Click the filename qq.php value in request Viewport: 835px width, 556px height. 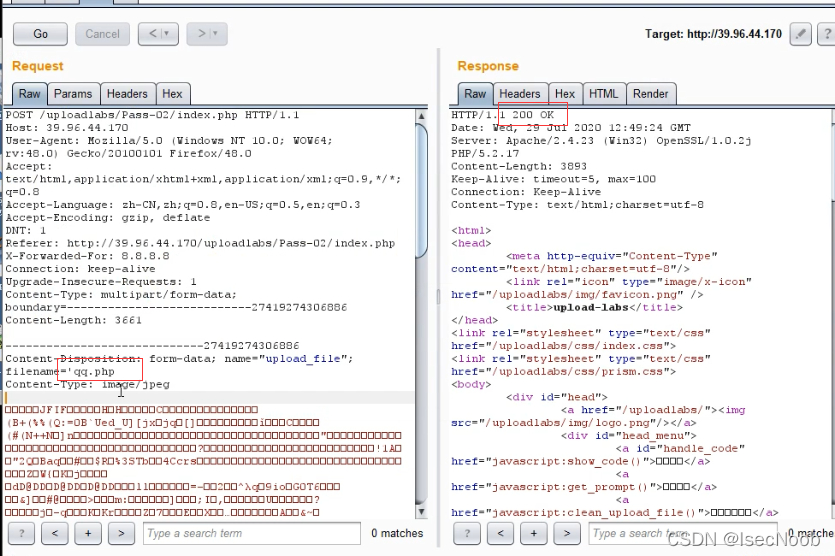tap(94, 372)
